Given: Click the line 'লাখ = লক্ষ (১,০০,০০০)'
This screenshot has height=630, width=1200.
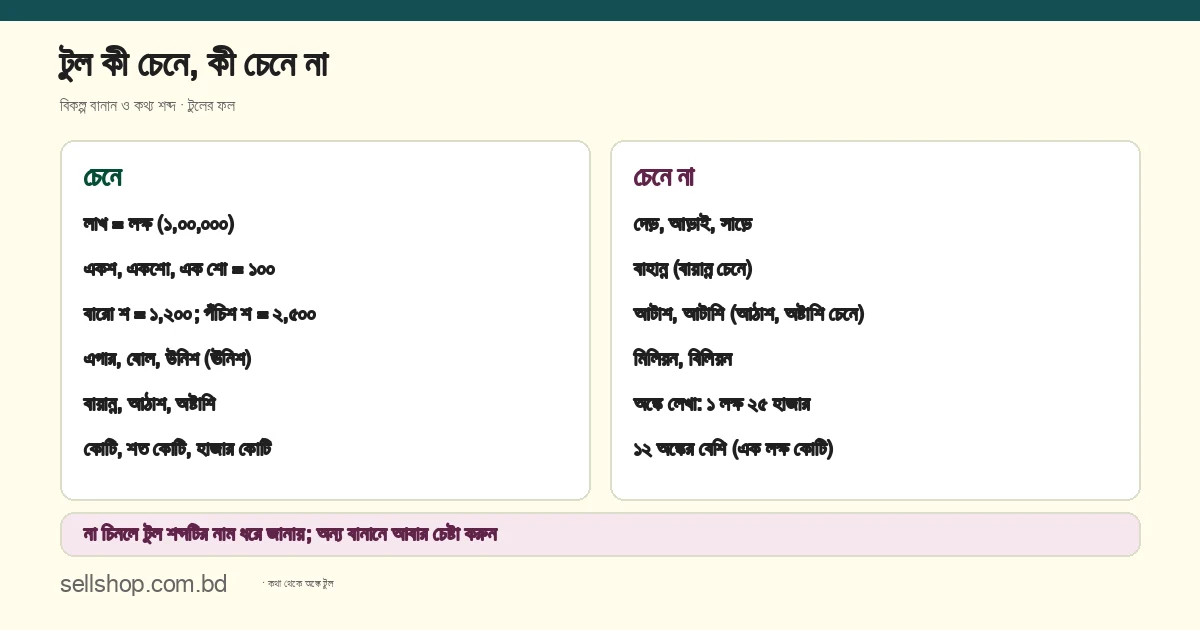Looking at the screenshot, I should [x=159, y=224].
